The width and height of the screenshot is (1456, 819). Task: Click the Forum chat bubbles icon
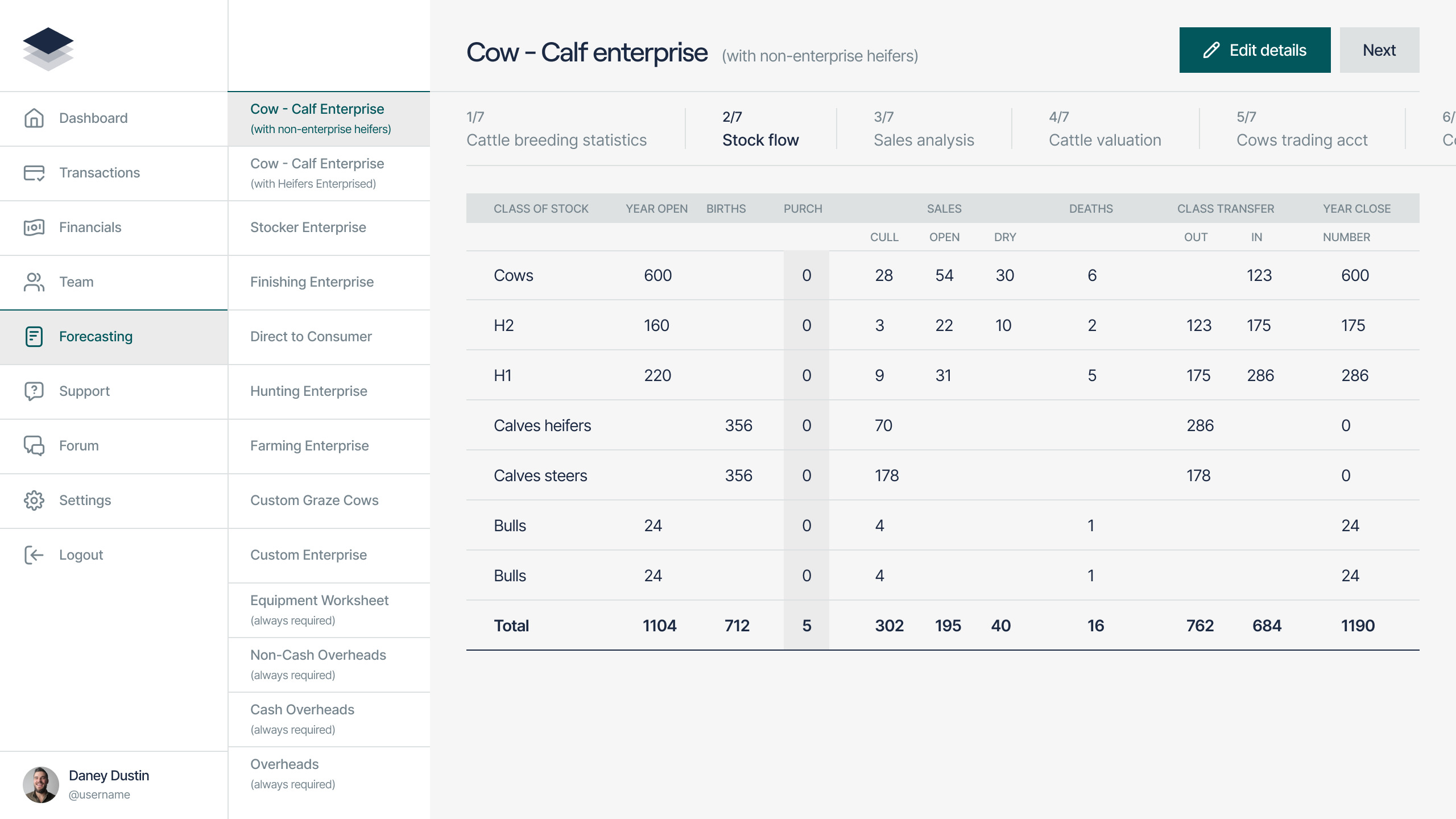34,446
